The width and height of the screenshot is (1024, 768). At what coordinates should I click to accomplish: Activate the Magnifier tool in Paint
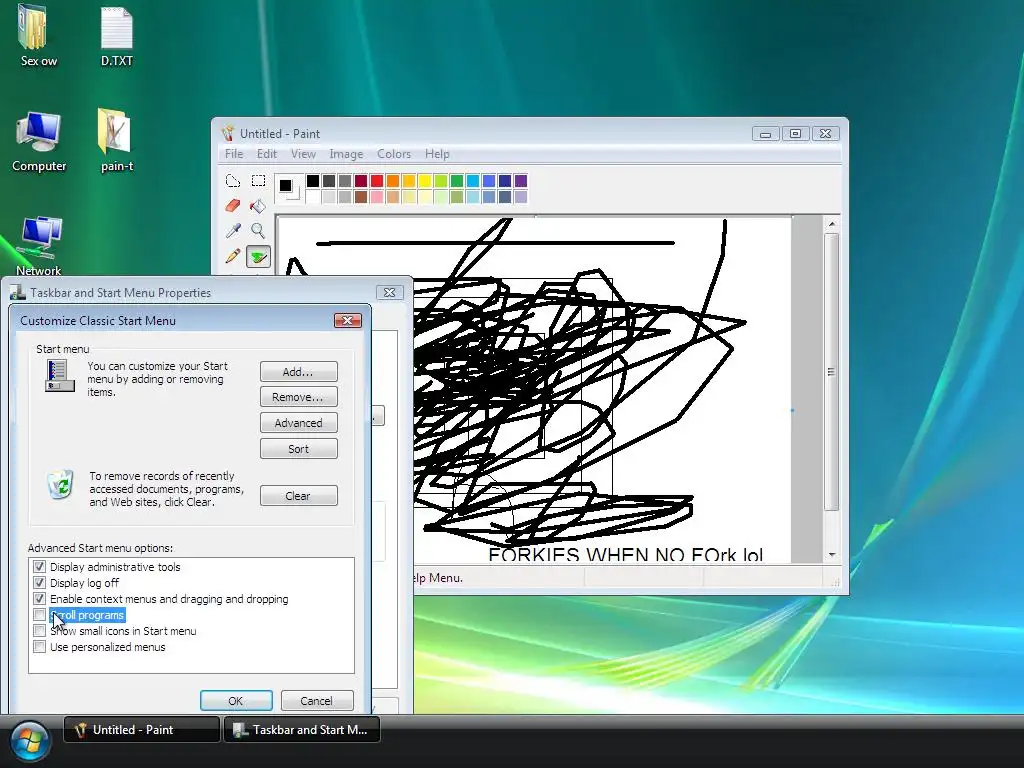pyautogui.click(x=259, y=231)
